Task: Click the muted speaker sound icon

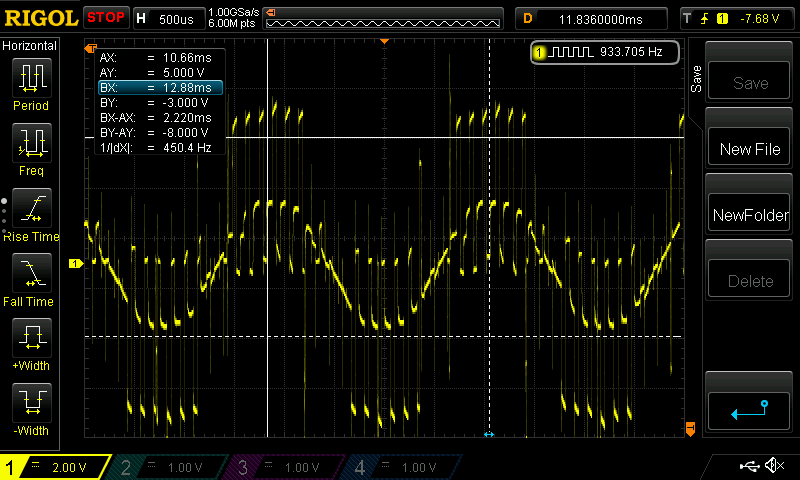Action: coord(774,465)
